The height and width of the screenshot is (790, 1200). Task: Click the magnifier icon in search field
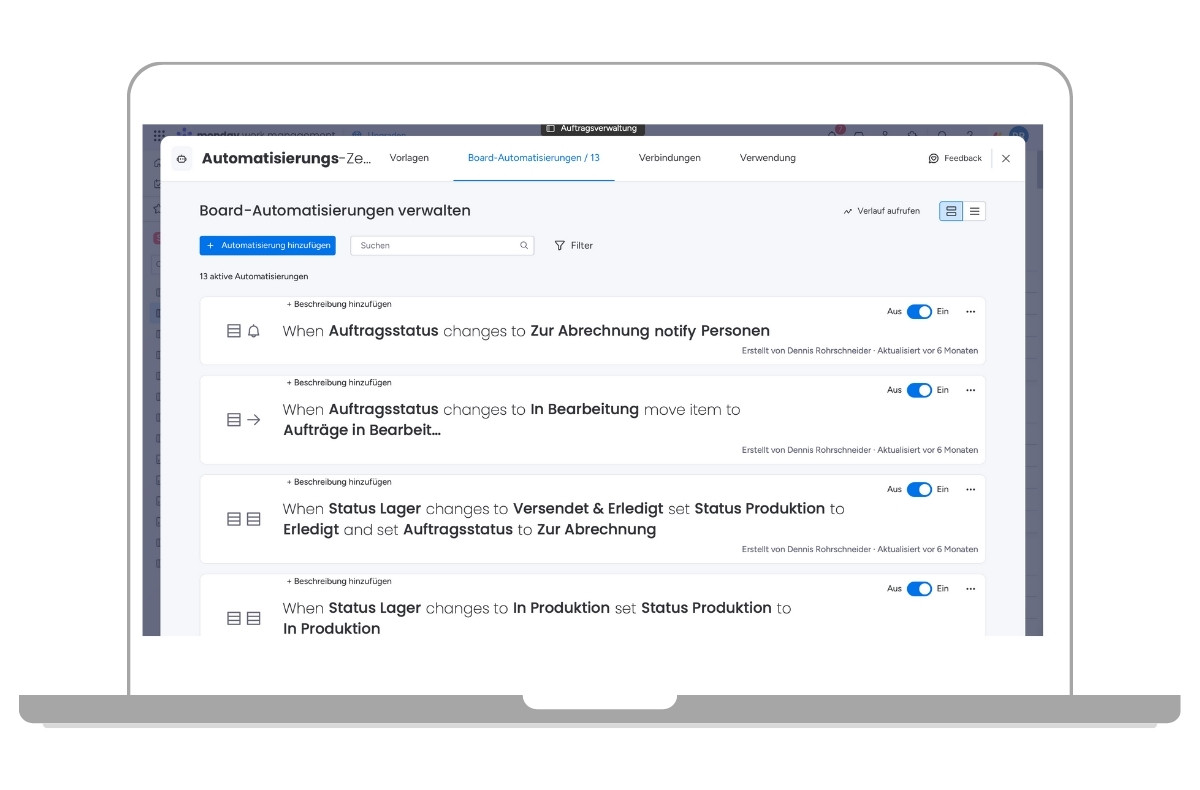(523, 246)
